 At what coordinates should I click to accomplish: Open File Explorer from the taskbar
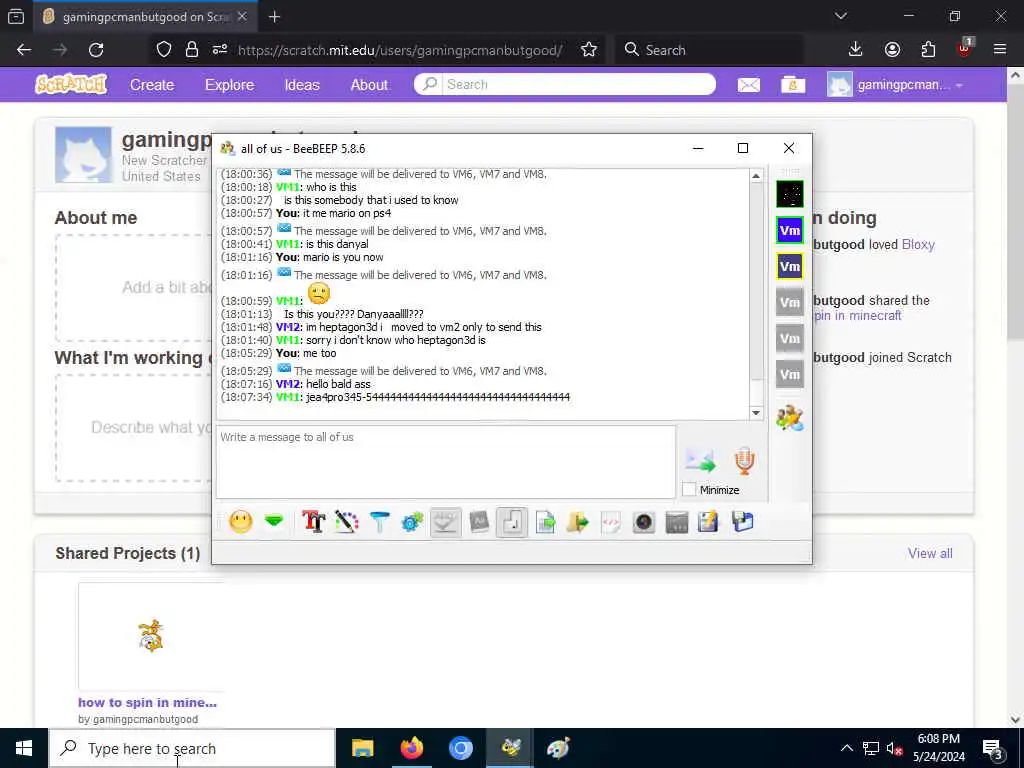tap(362, 748)
